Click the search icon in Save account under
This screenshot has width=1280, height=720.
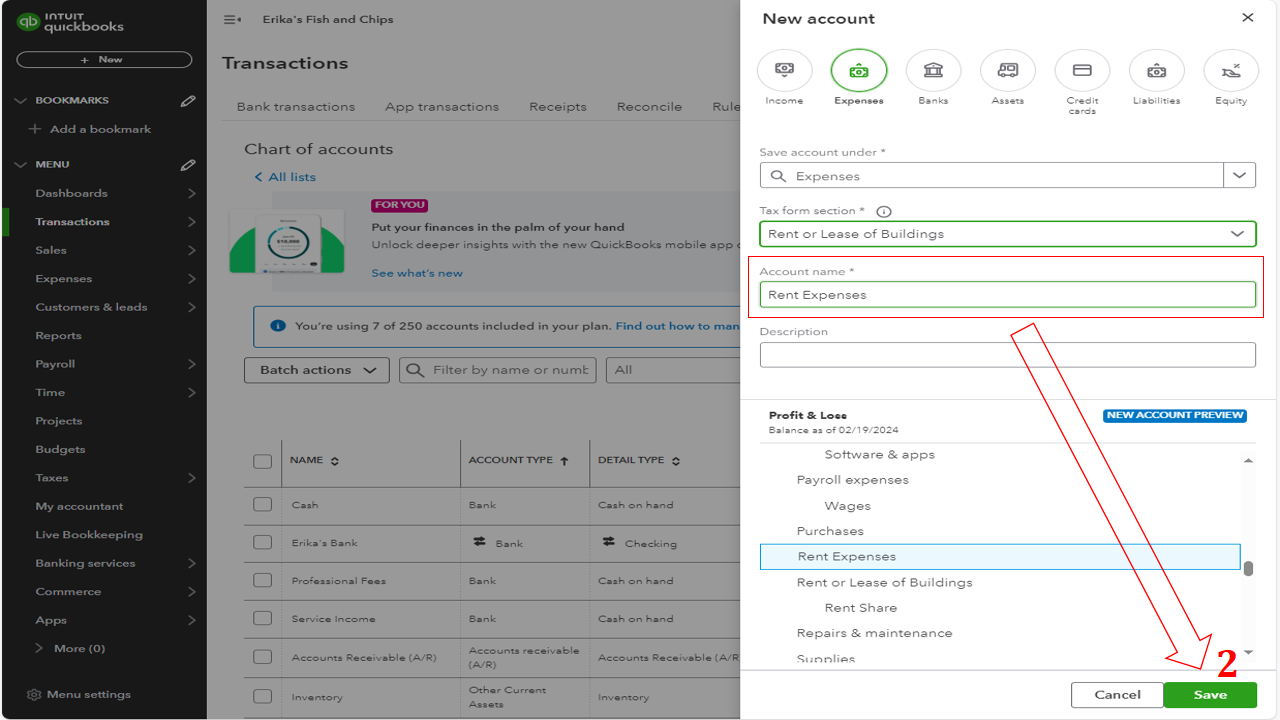point(779,176)
